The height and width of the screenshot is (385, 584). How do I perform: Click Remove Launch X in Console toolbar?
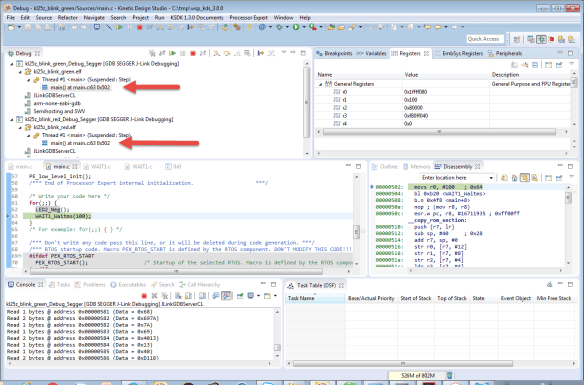click(154, 296)
